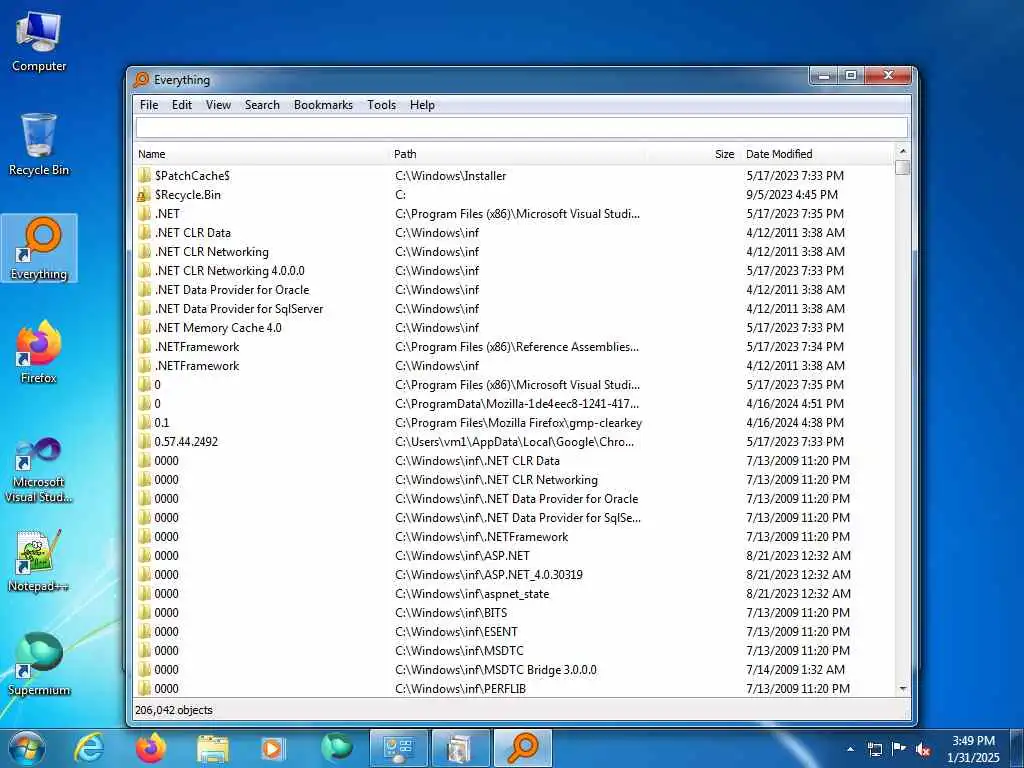Viewport: 1024px width, 768px height.
Task: Select .NETFramework in Reference Assemblies path
Action: [515, 347]
